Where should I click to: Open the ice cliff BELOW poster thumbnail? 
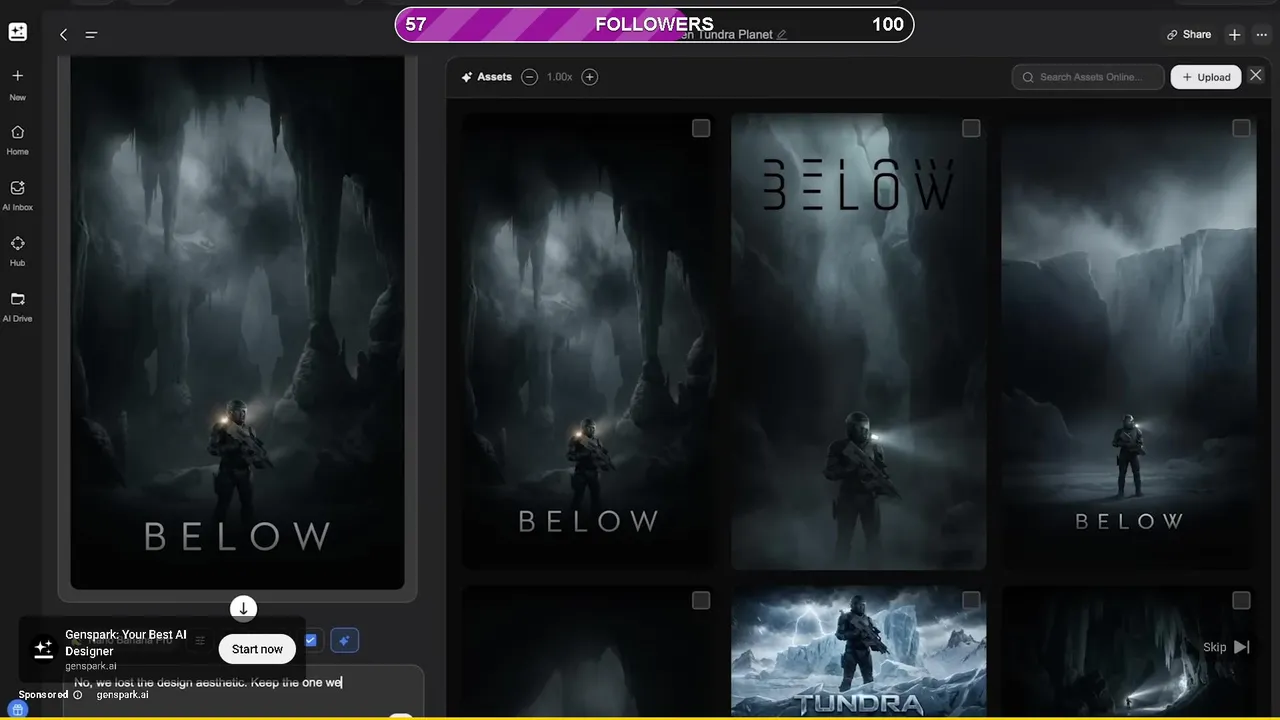click(1129, 341)
